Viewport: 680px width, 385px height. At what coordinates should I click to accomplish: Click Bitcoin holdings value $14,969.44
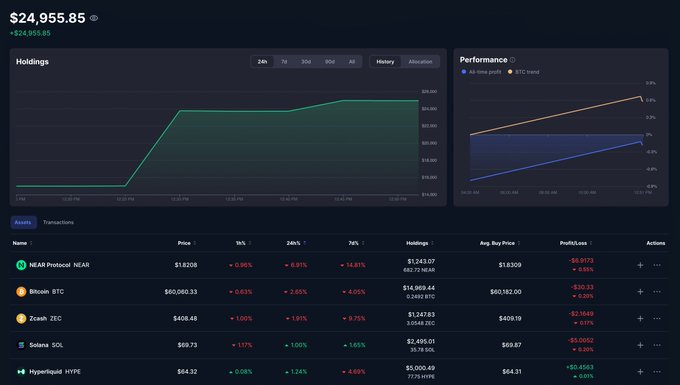419,288
